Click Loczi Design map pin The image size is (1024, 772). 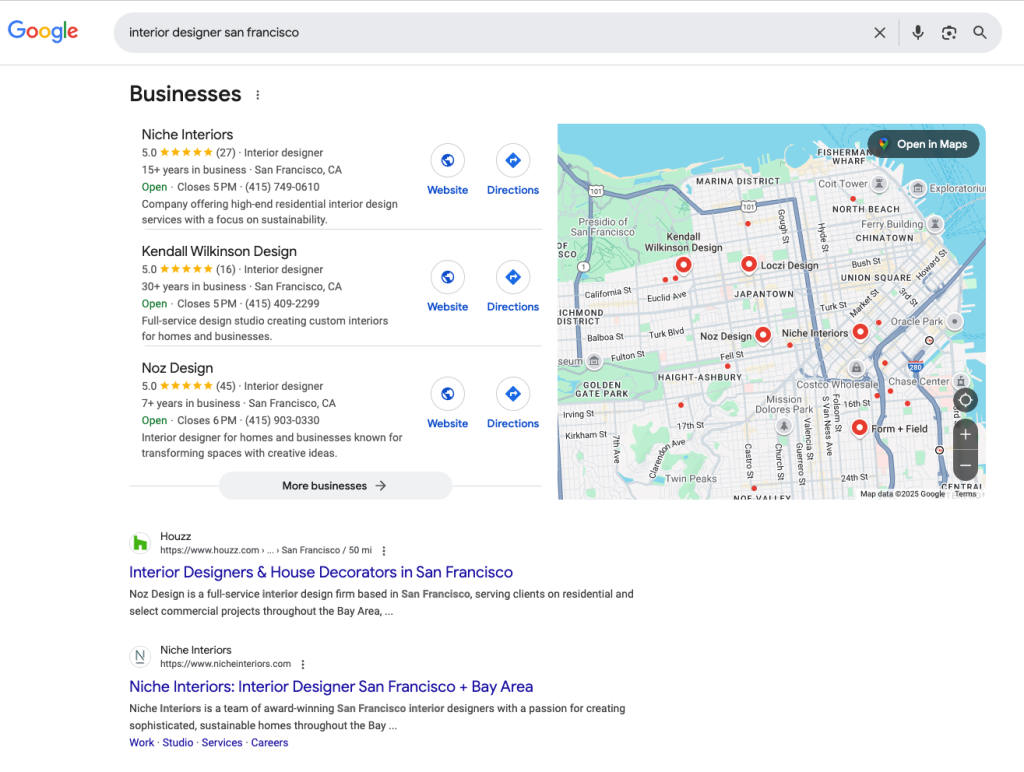click(x=749, y=264)
